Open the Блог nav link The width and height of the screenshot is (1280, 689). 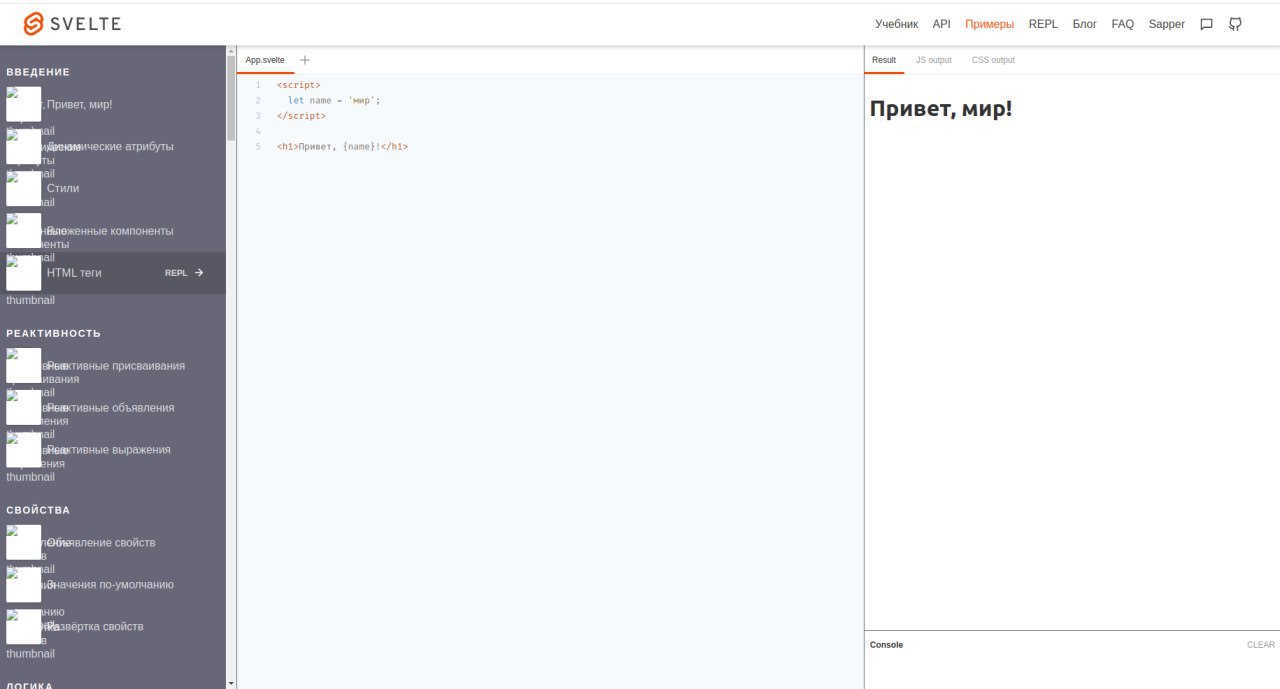(x=1085, y=24)
